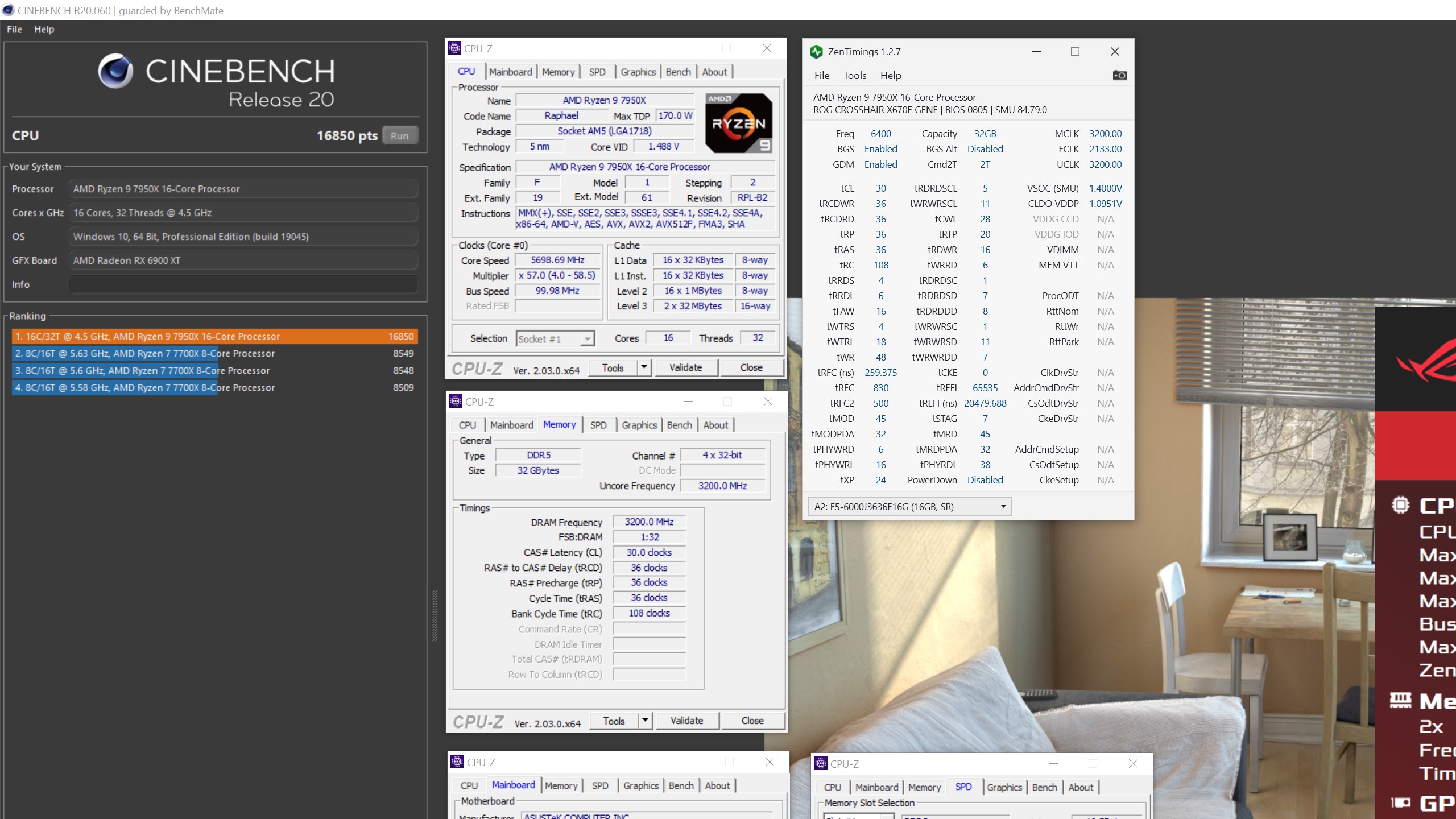
Task: Click the PowerDown Disabled value in ZenTimings
Action: click(985, 480)
